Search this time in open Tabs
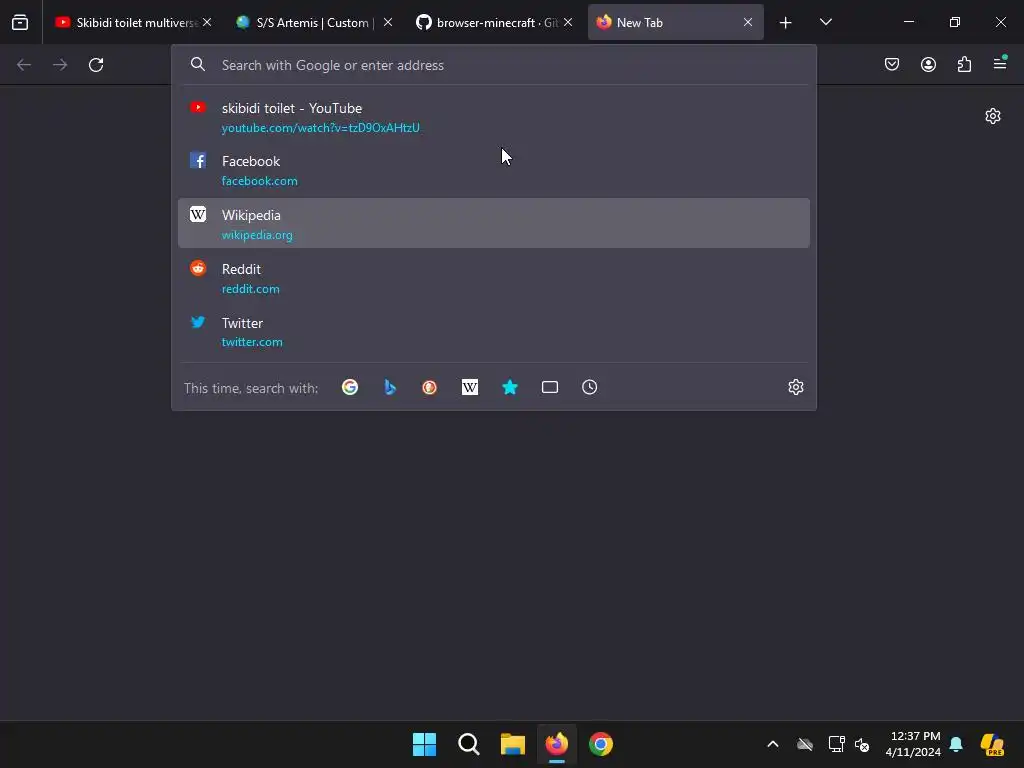1024x768 pixels. pyautogui.click(x=550, y=387)
